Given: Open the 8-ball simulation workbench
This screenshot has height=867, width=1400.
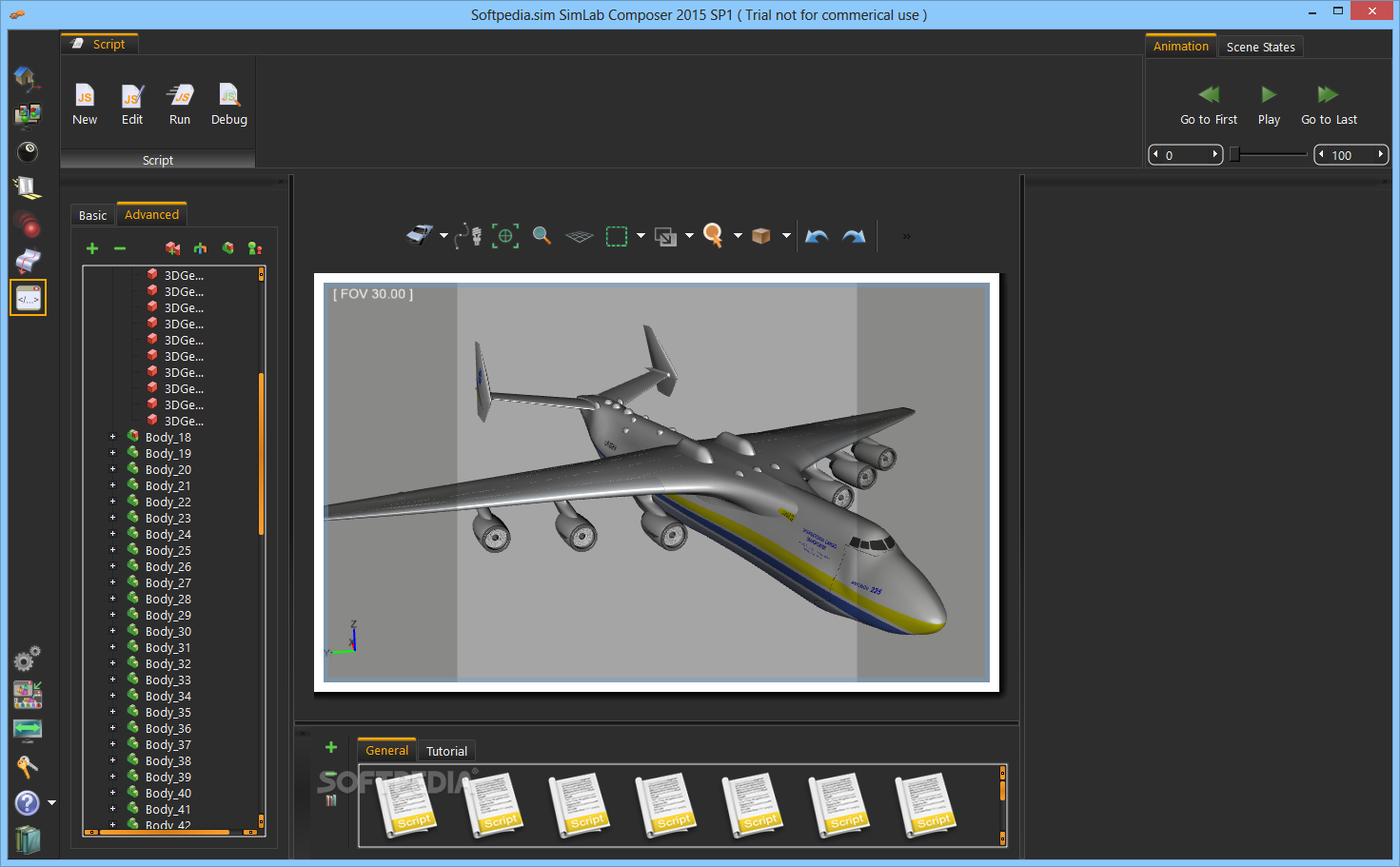Looking at the screenshot, I should click(28, 151).
